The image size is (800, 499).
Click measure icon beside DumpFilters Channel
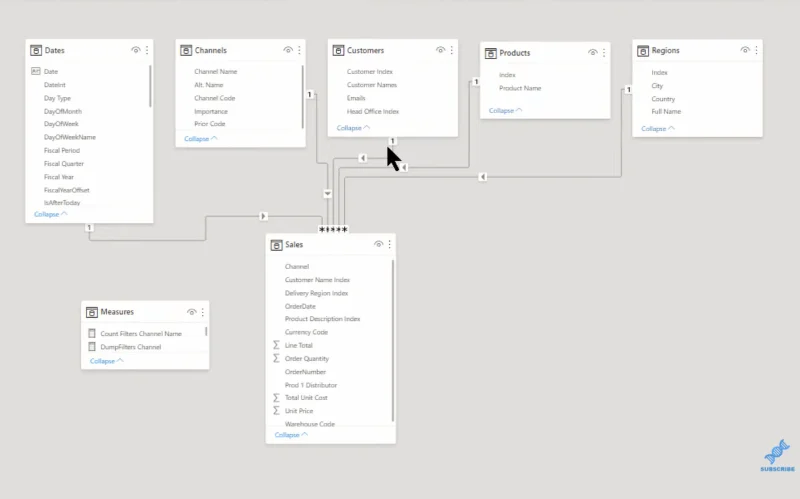coord(92,346)
